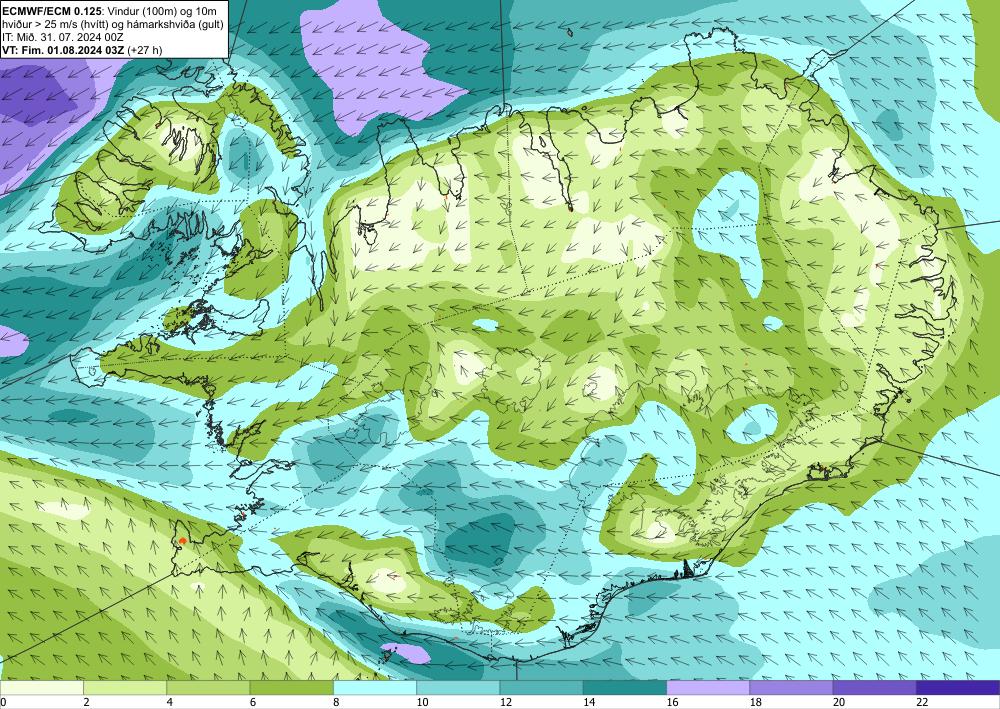Click the 'hviður > 25 m/s (hvítt)' description line
Viewport: 1000px width, 709px height.
55,24
